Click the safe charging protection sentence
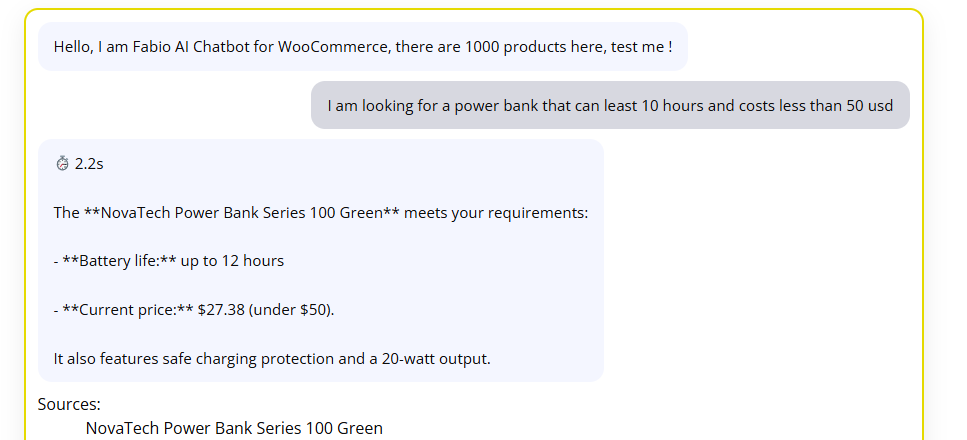The width and height of the screenshot is (967, 440). click(x=272, y=359)
